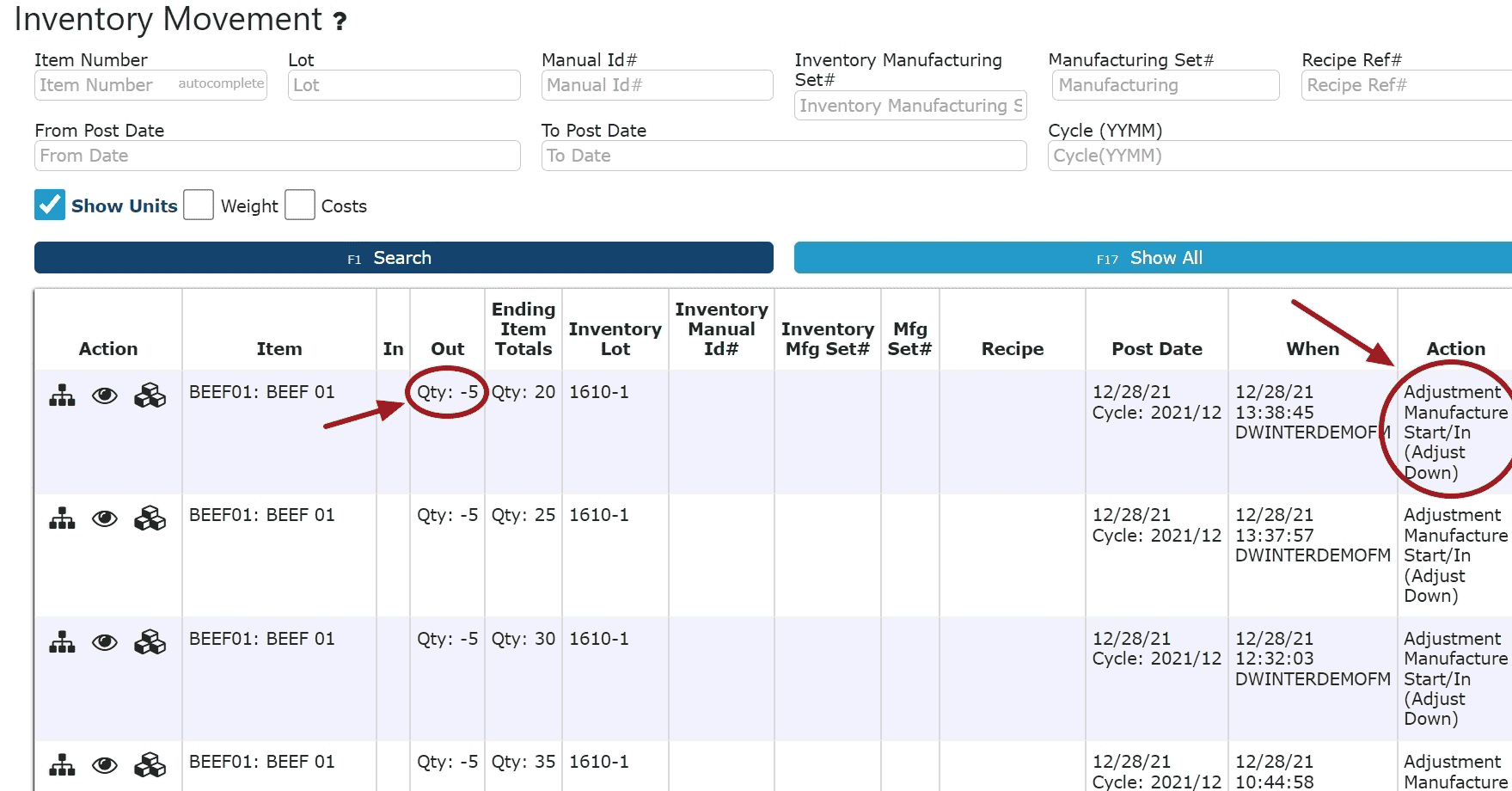View eye icon for Qty: 30 row
Viewport: 1512px width, 791px height.
tap(105, 642)
